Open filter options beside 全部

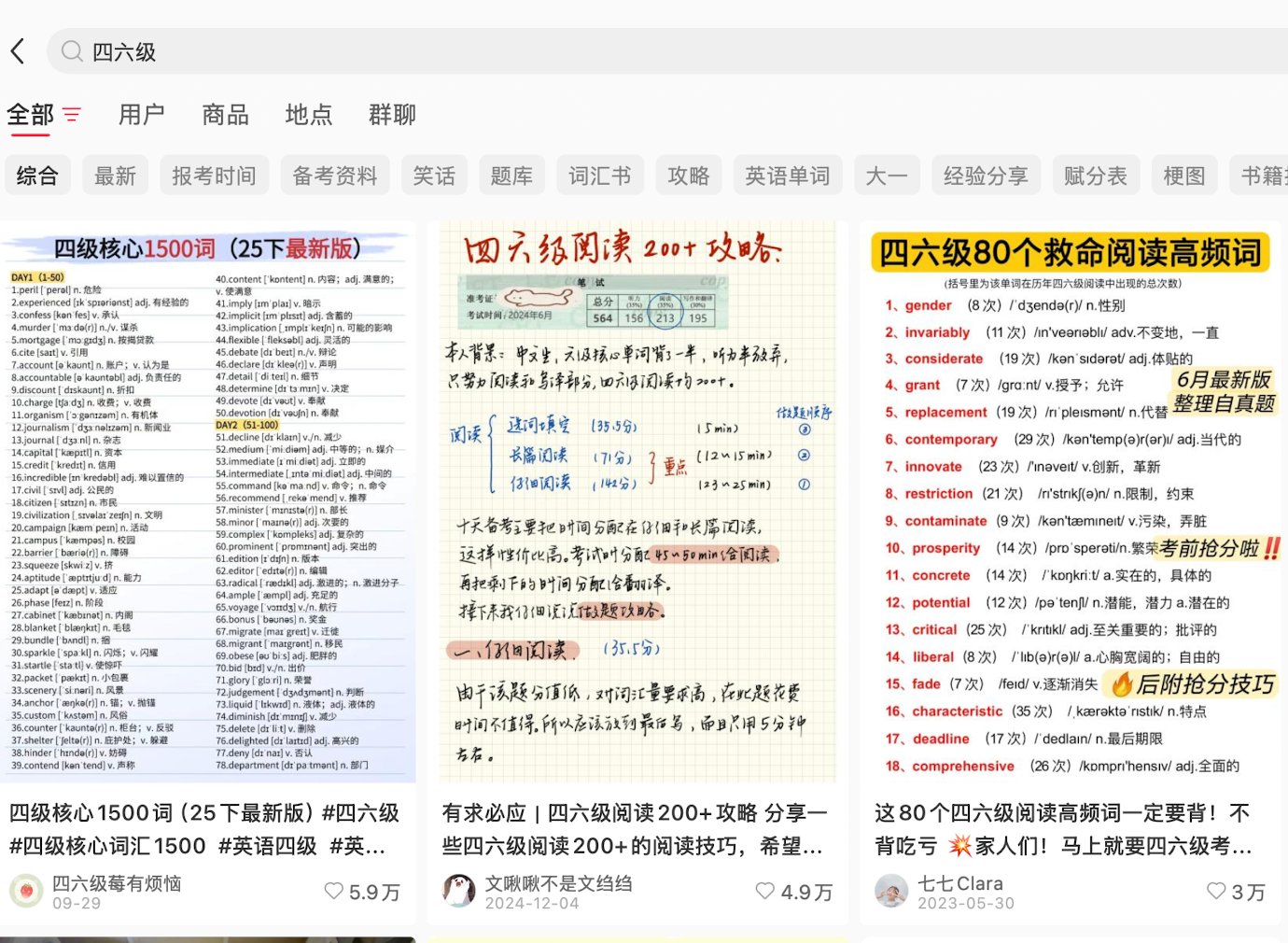tap(72, 115)
